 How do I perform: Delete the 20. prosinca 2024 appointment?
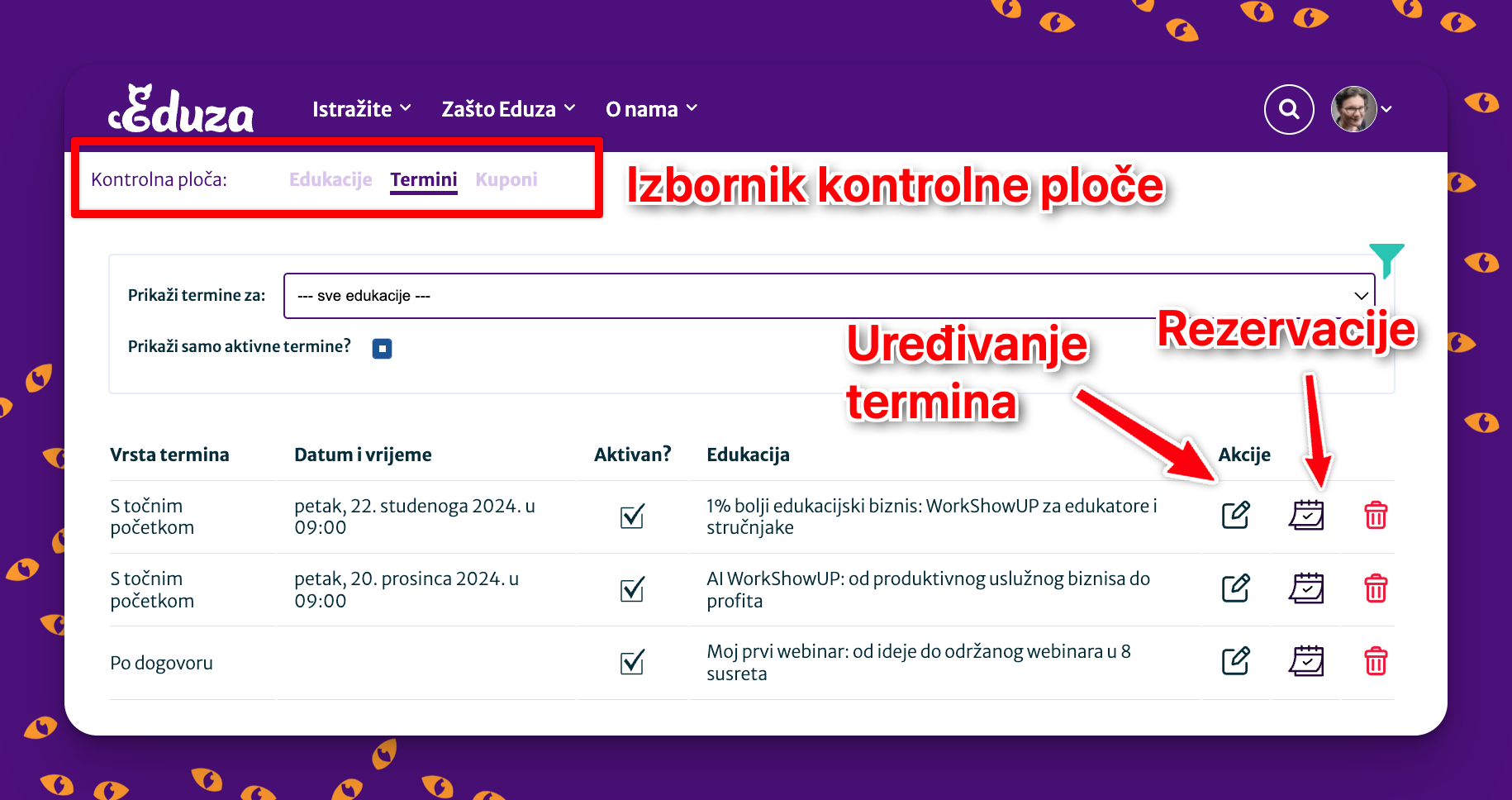coord(1375,588)
